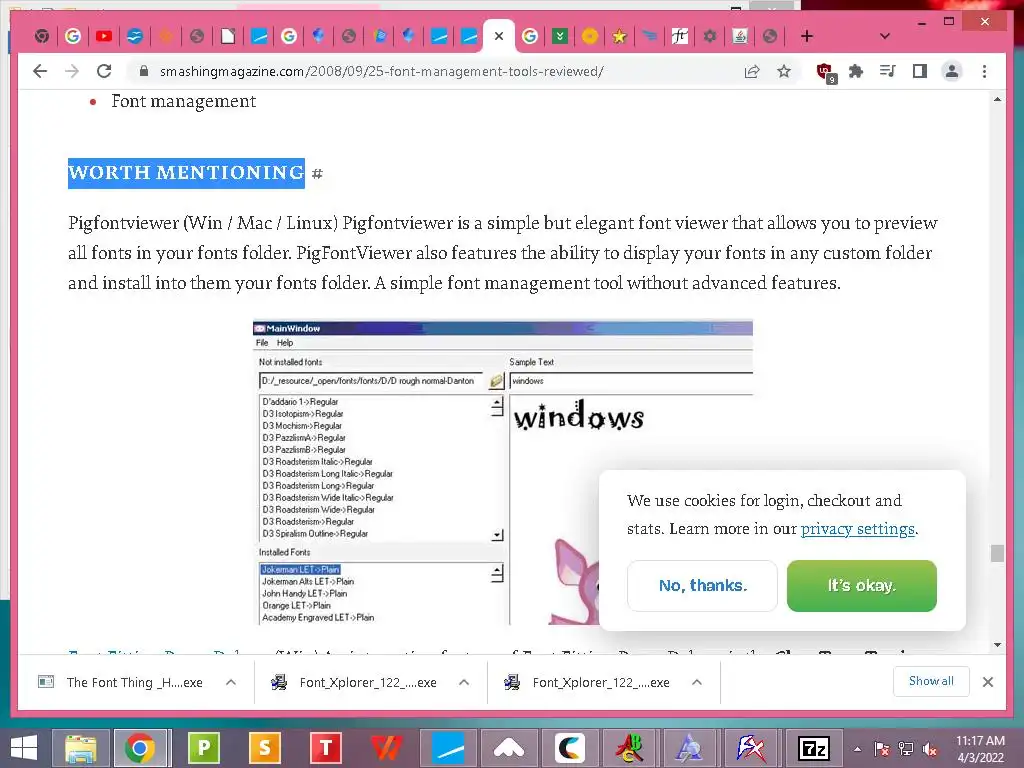Accept cookies with It's okay
Image resolution: width=1024 pixels, height=768 pixels.
(861, 586)
